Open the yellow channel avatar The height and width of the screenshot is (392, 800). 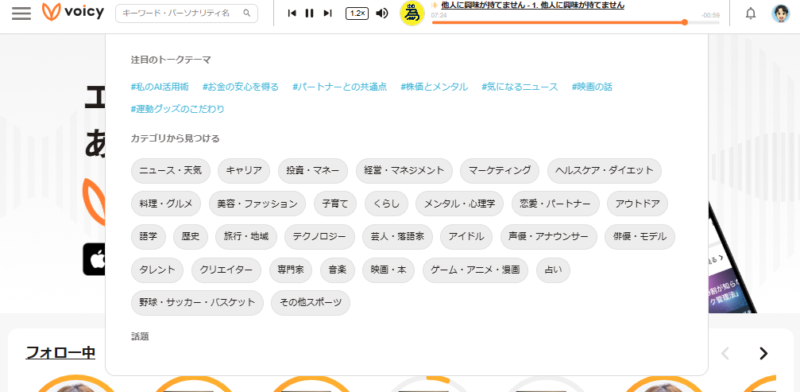click(x=412, y=14)
